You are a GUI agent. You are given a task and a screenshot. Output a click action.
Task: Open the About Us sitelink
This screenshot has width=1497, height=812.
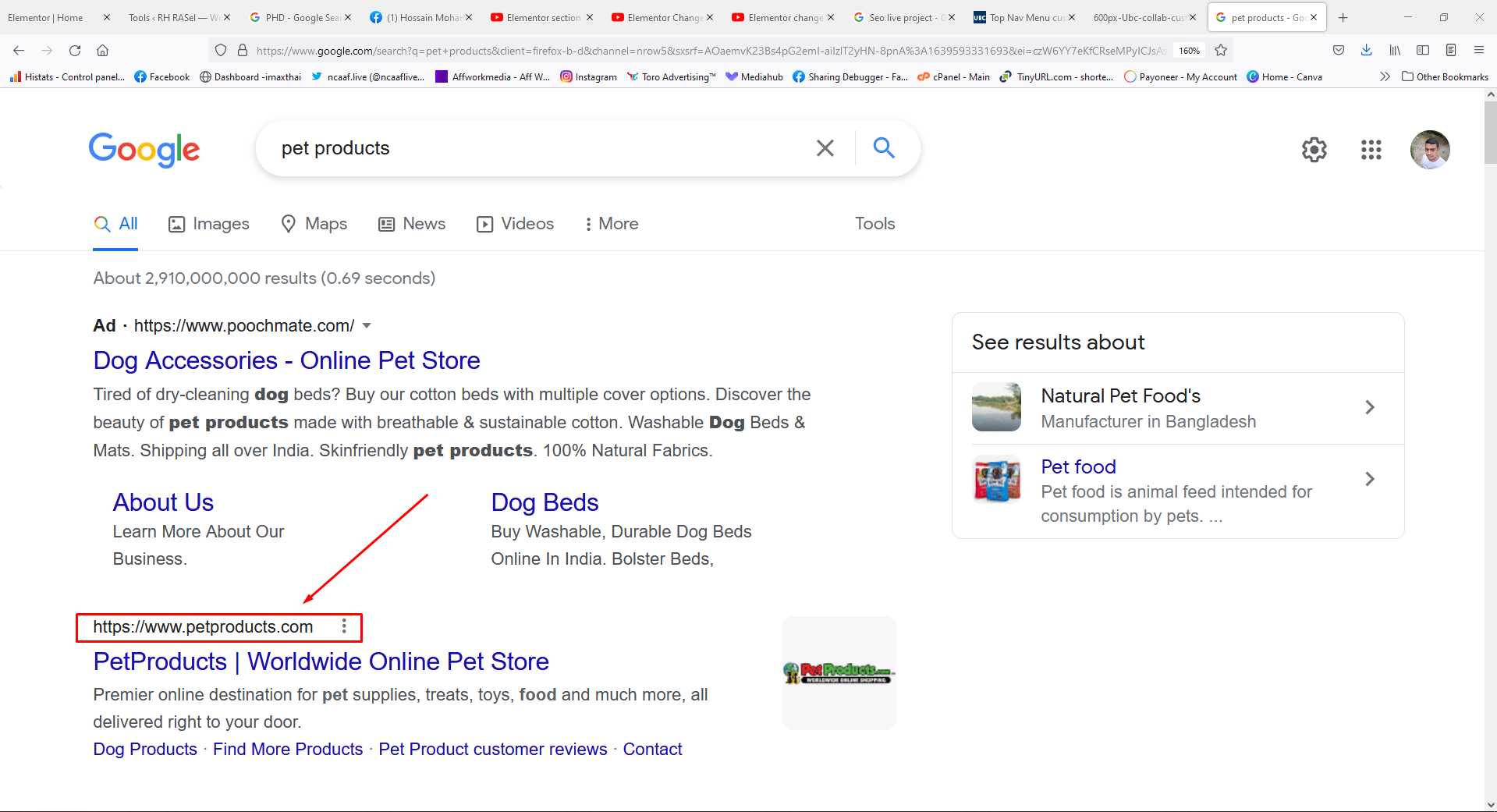coord(163,502)
